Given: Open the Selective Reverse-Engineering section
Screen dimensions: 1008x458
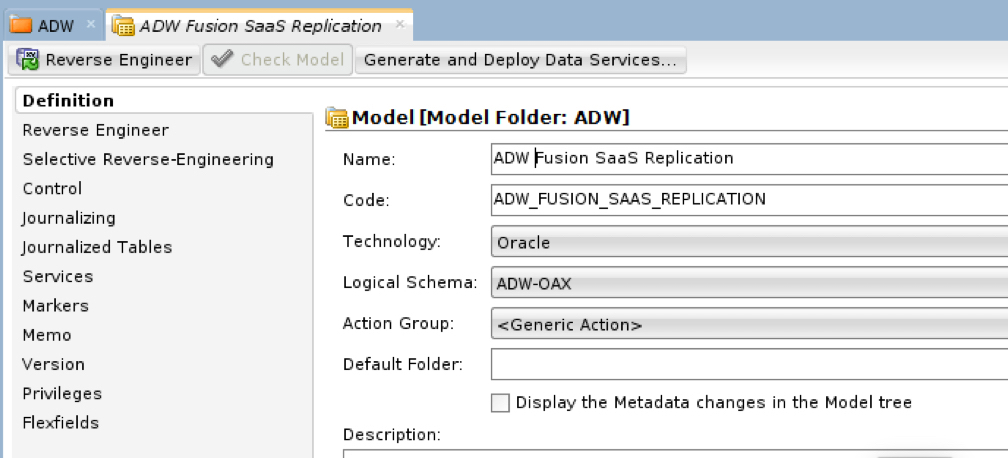Looking at the screenshot, I should pos(148,159).
